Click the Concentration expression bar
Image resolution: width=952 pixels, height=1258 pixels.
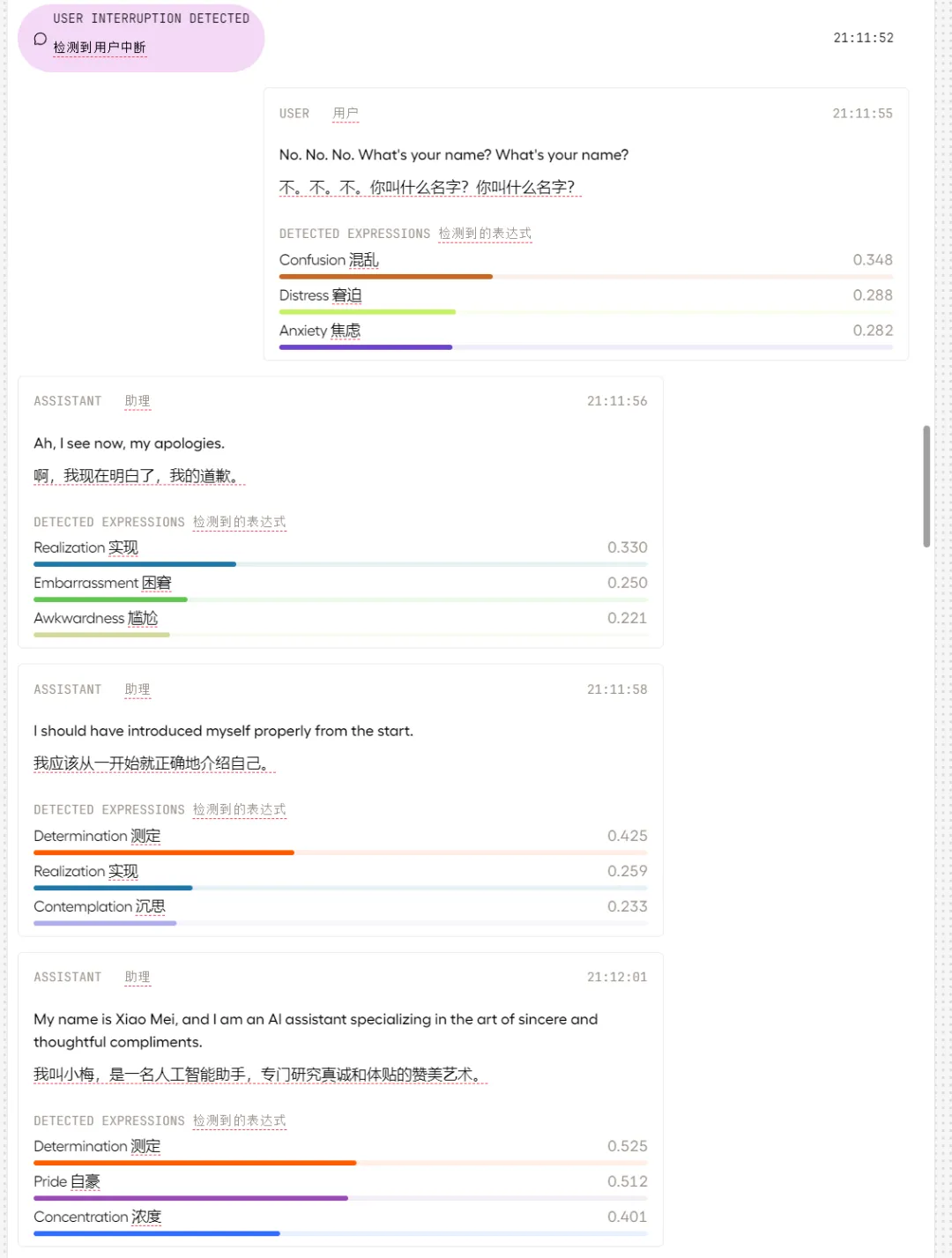pyautogui.click(x=156, y=1233)
